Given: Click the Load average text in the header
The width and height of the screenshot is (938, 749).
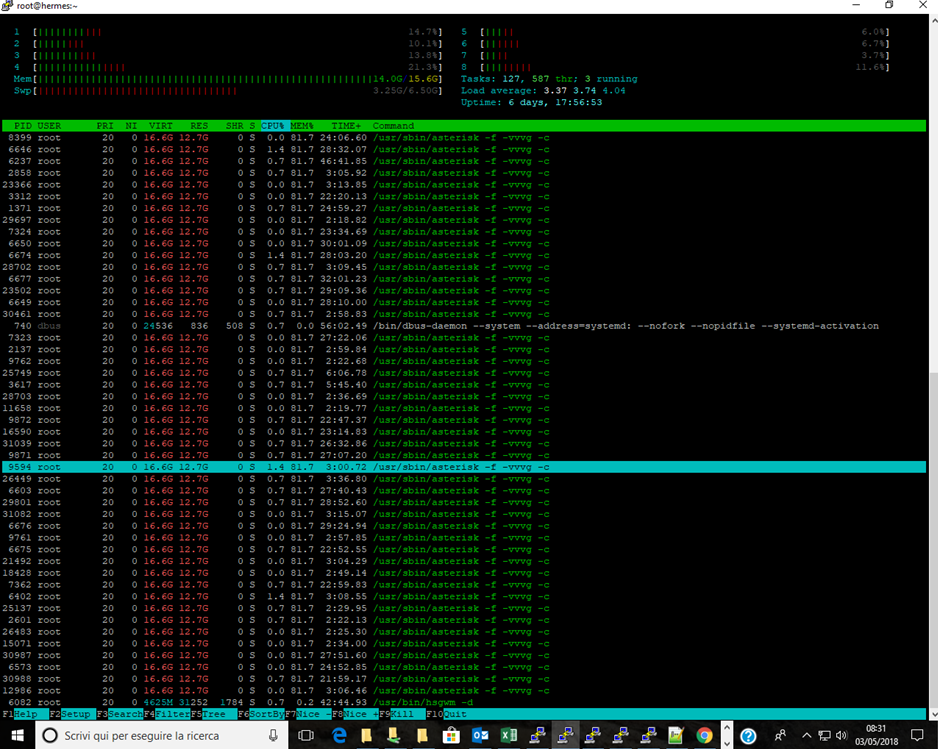Looking at the screenshot, I should click(x=543, y=90).
